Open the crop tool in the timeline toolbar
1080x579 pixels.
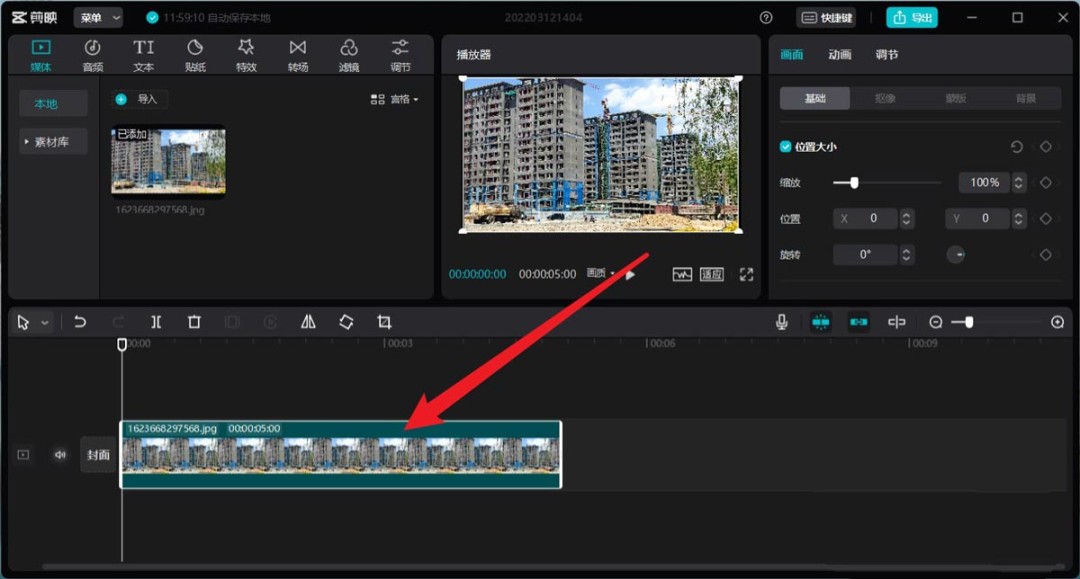[x=385, y=321]
